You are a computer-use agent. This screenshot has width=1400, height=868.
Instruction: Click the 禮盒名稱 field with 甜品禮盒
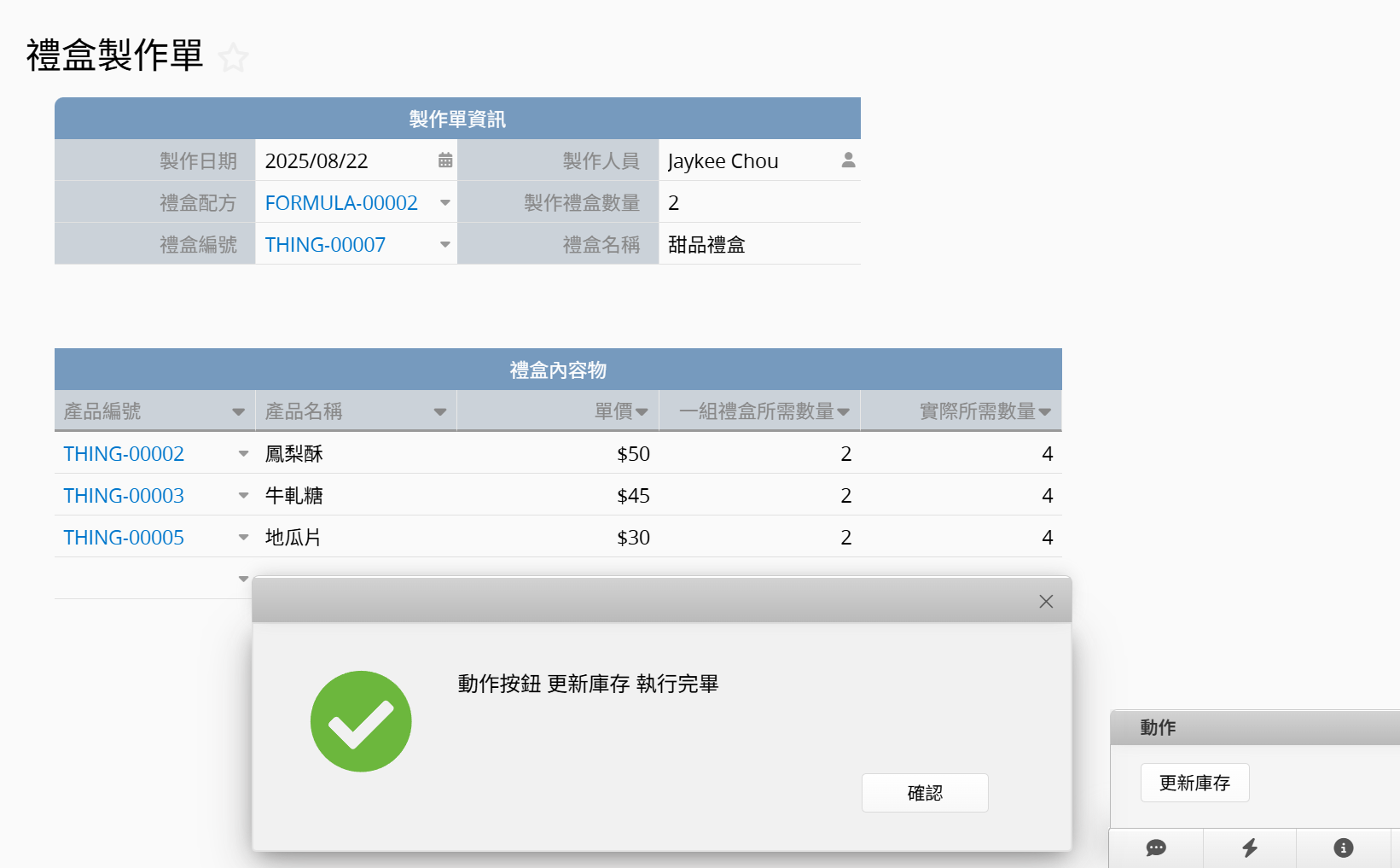[x=759, y=244]
